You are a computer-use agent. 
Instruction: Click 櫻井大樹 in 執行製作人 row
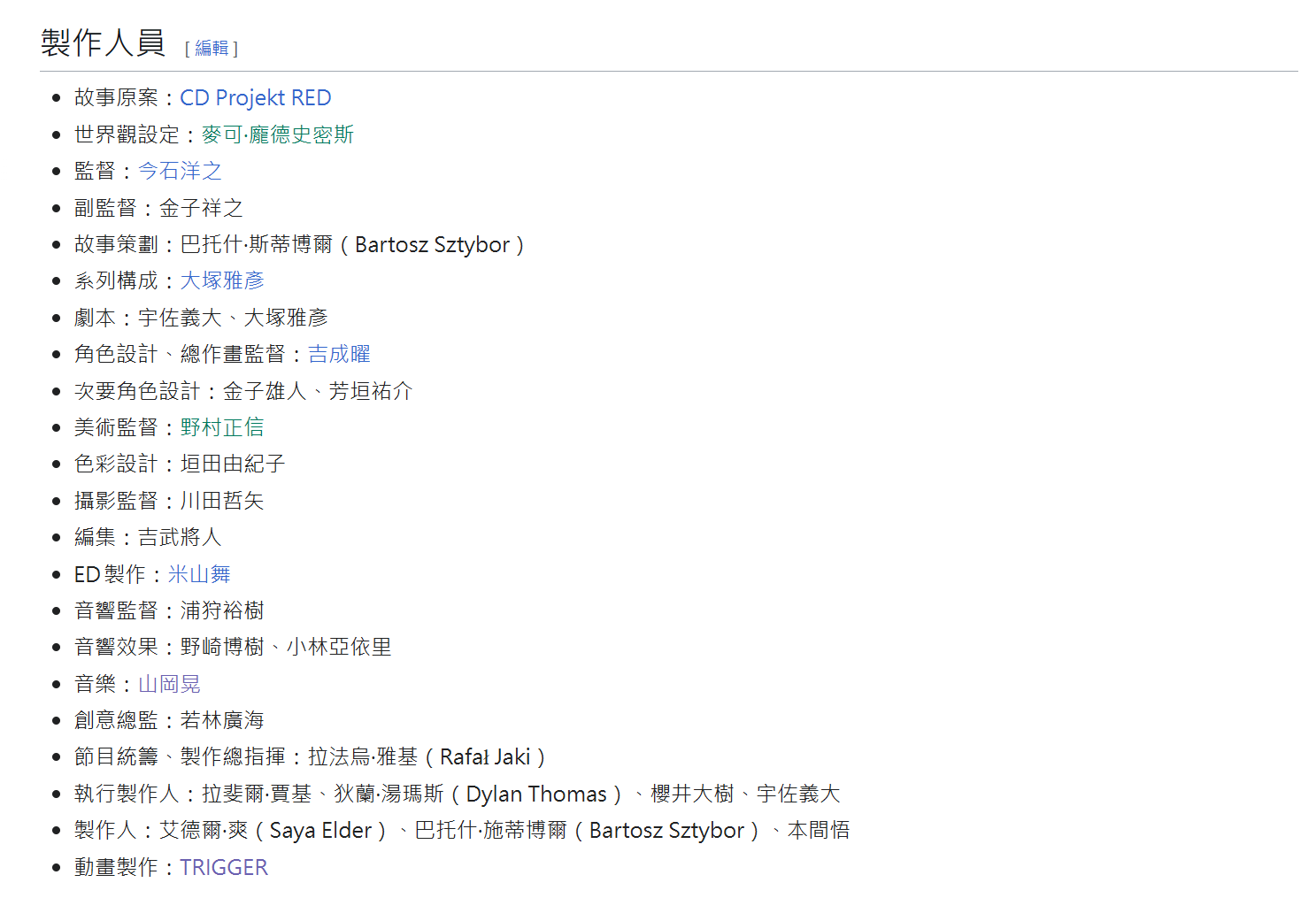[x=692, y=794]
